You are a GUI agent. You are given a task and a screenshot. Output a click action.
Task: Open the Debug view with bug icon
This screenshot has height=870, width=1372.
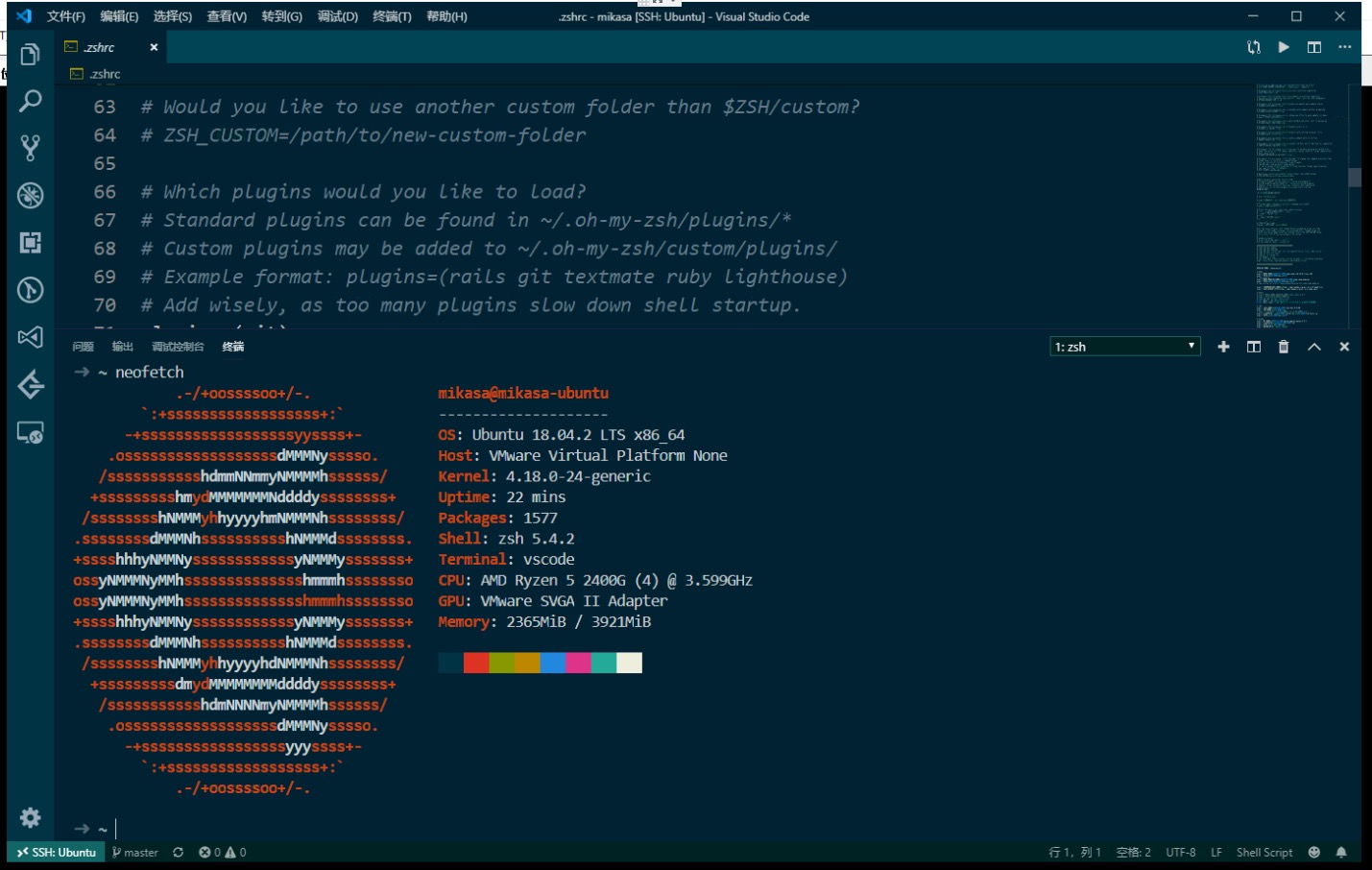click(30, 195)
